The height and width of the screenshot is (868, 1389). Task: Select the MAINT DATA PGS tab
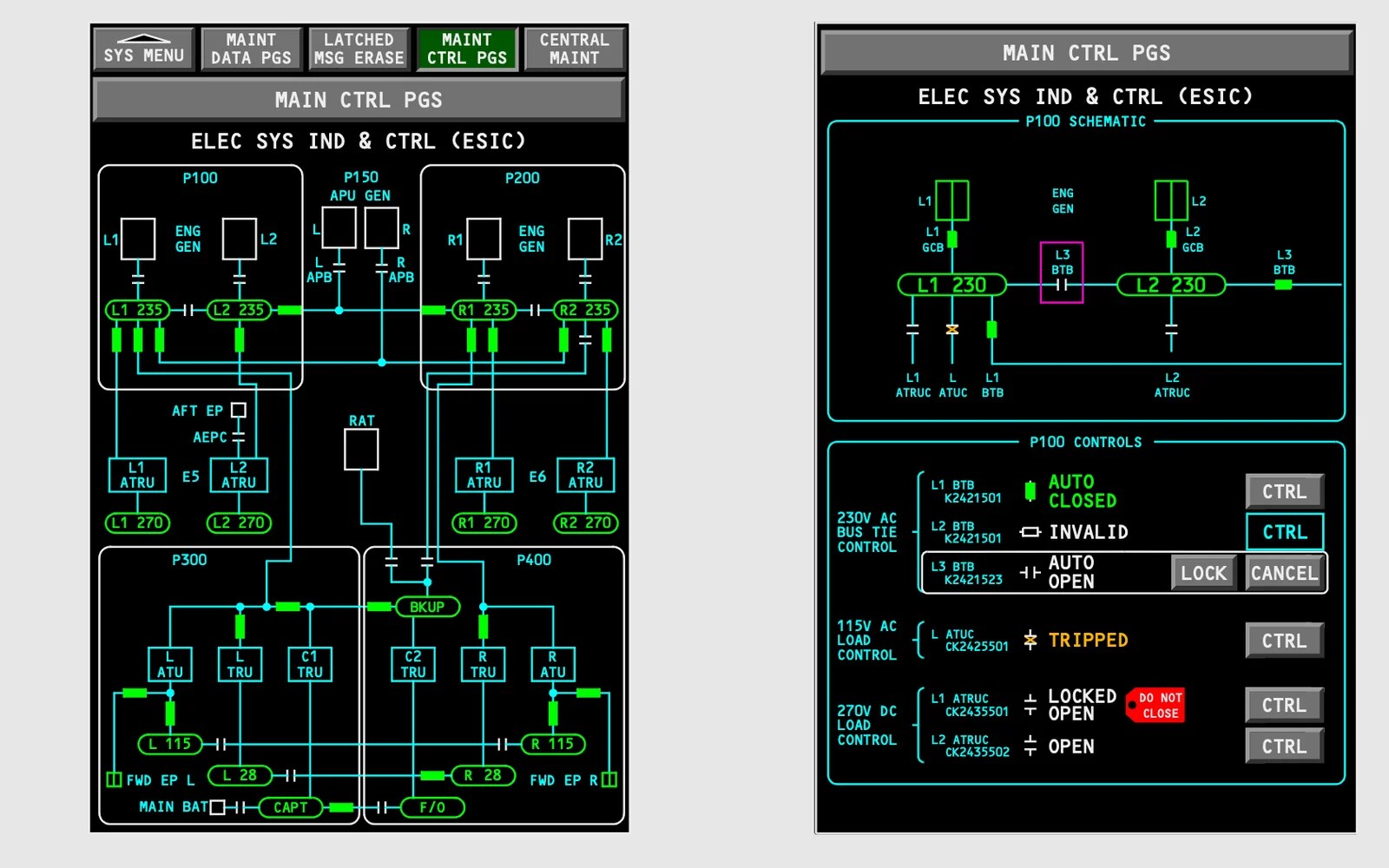point(251,49)
